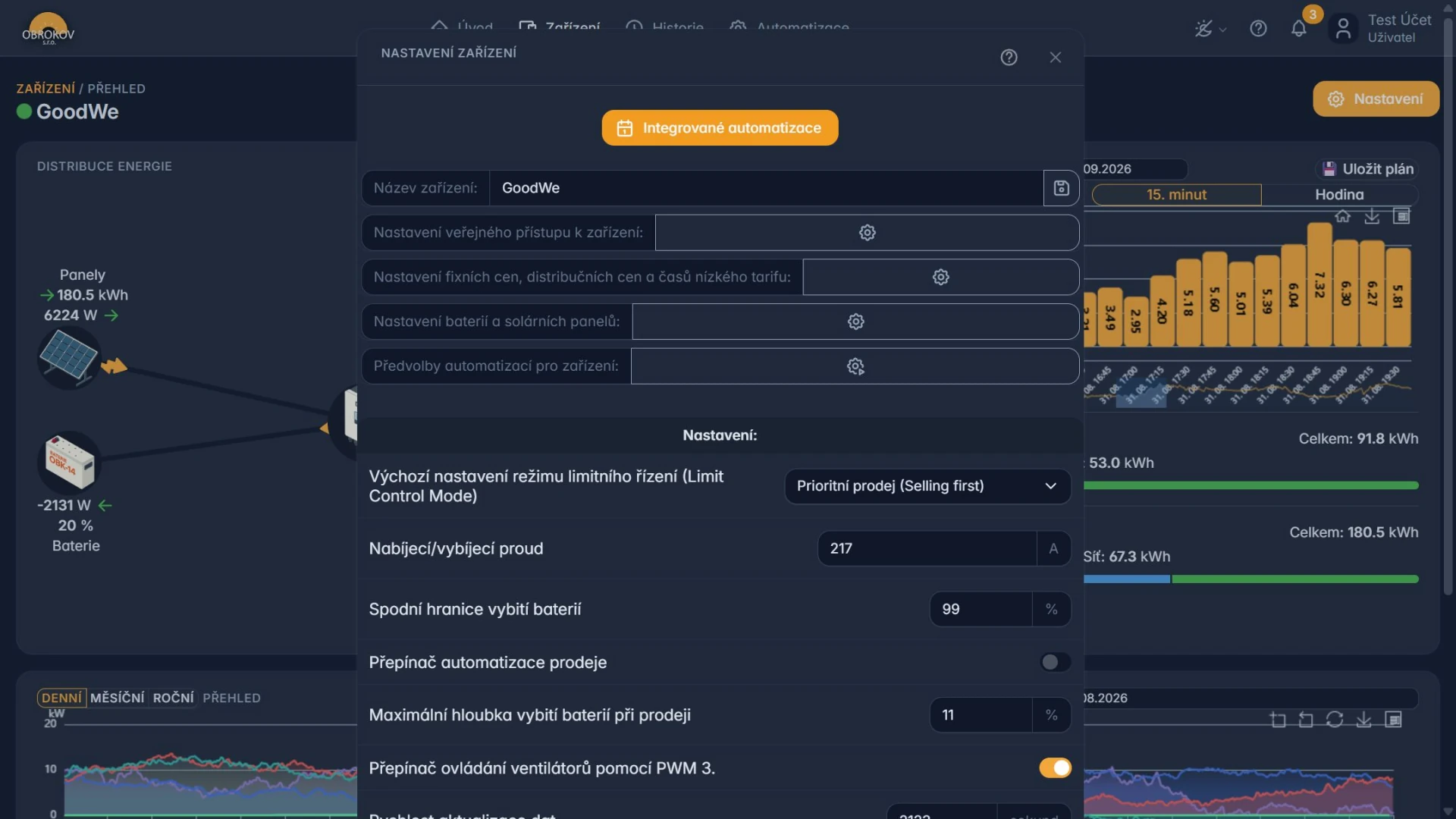The width and height of the screenshot is (1456, 819).
Task: Click the green status dot beside GoodWe
Action: (24, 112)
